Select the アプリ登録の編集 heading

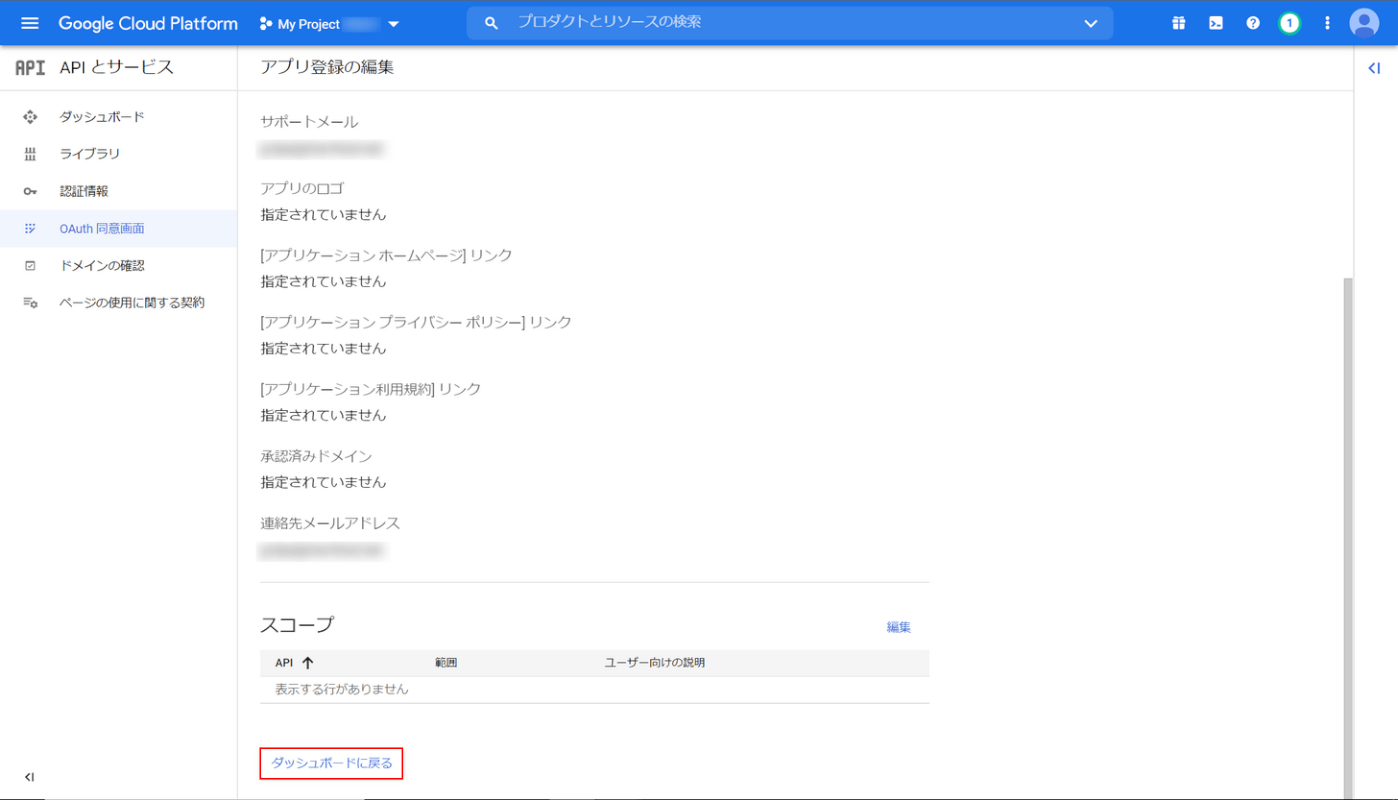pos(327,67)
